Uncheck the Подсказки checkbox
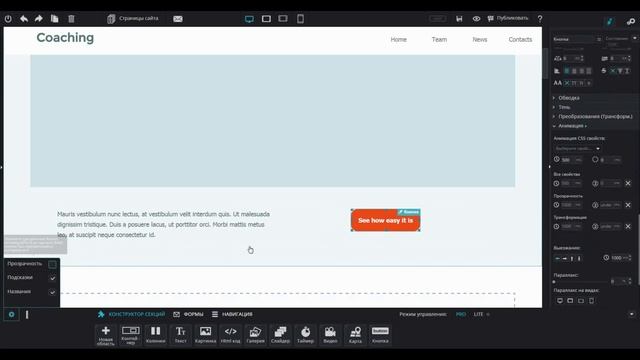 pyautogui.click(x=52, y=278)
